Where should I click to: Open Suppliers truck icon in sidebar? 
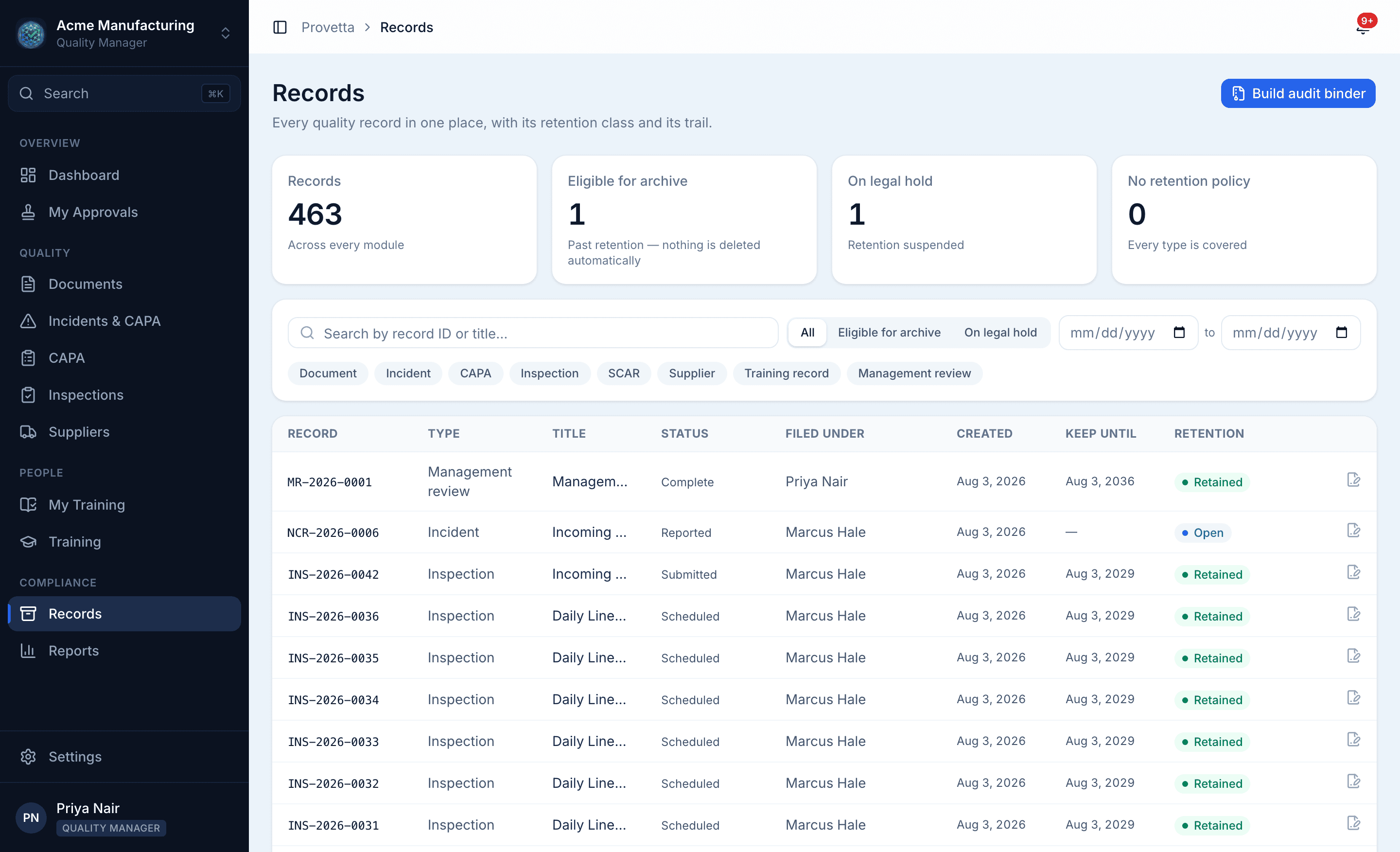(x=28, y=432)
